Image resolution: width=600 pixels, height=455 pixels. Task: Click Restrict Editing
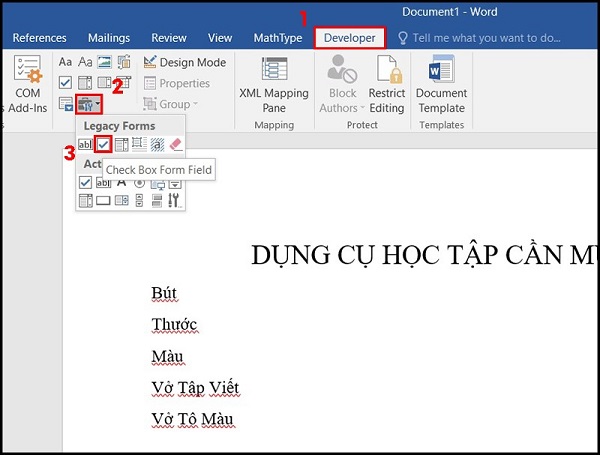[386, 86]
